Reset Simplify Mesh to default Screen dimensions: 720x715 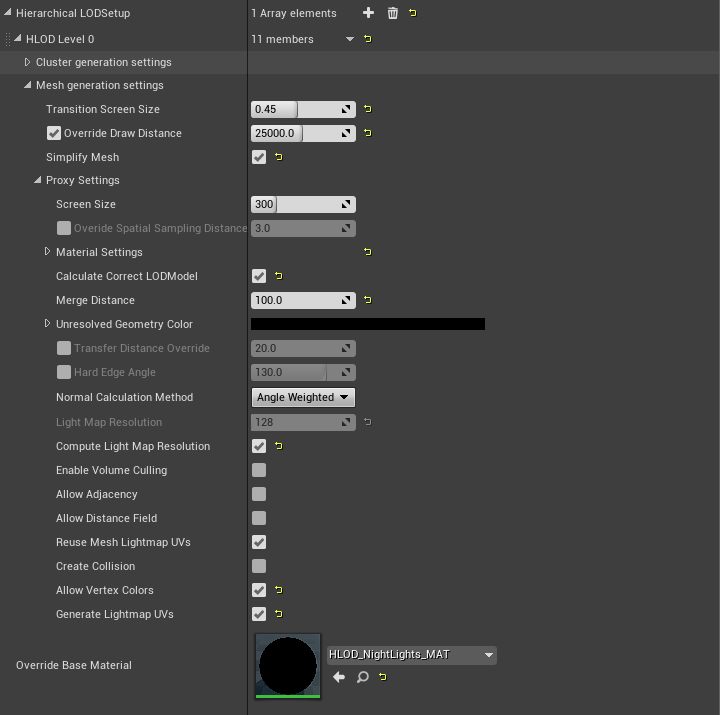click(x=278, y=157)
